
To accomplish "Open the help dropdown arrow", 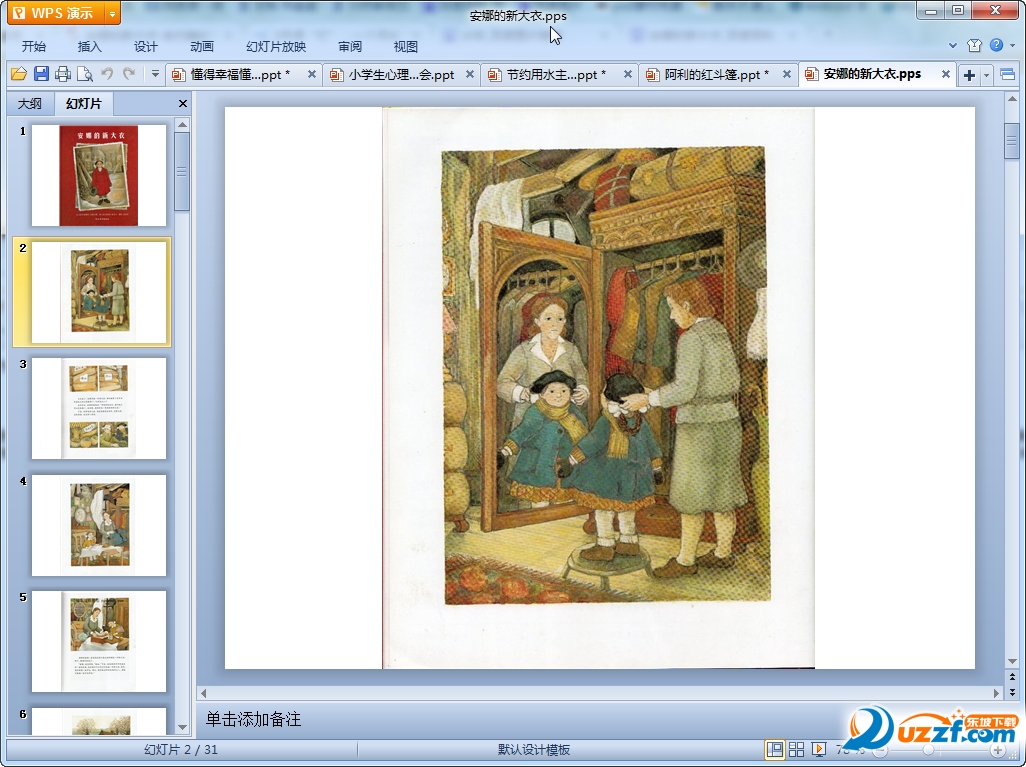I will click(1013, 45).
